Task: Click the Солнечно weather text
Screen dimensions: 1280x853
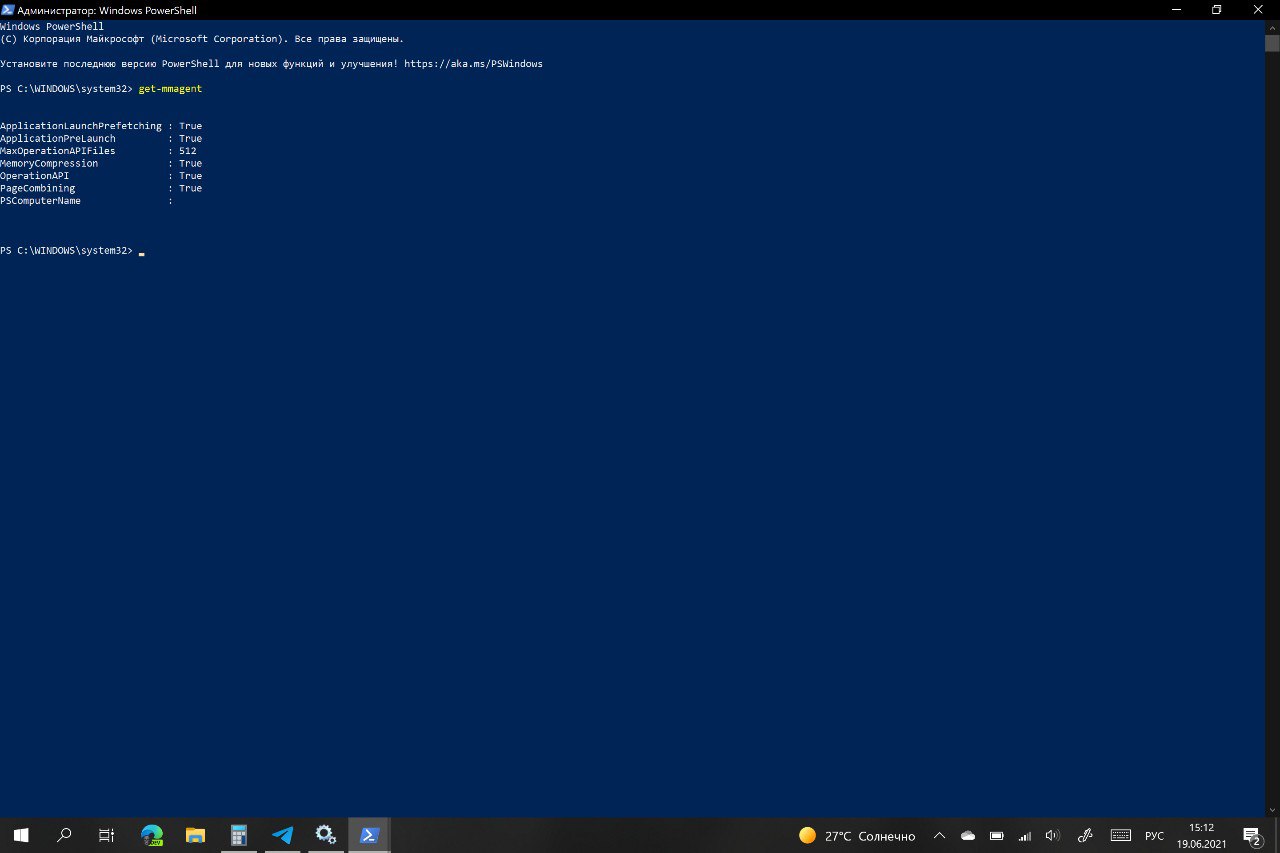Action: coord(886,836)
